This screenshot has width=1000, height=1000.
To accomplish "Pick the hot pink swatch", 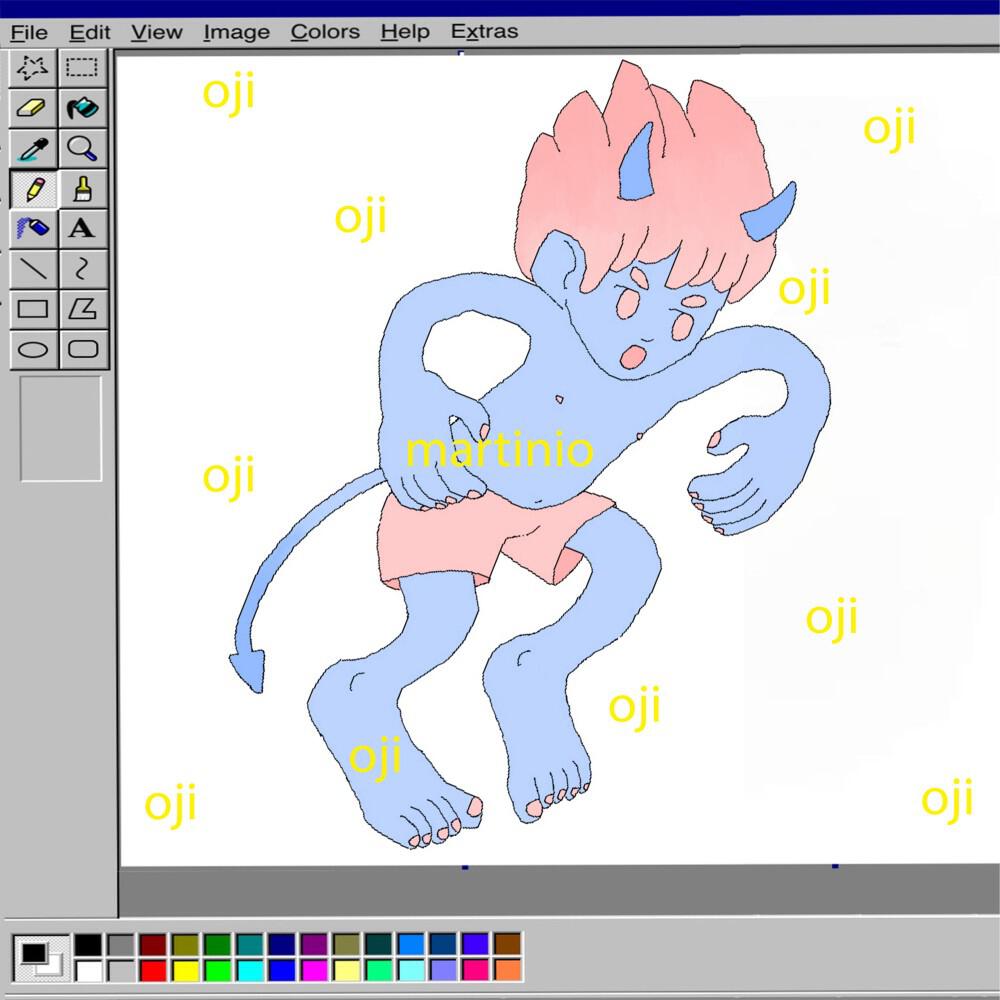I will coord(475,971).
